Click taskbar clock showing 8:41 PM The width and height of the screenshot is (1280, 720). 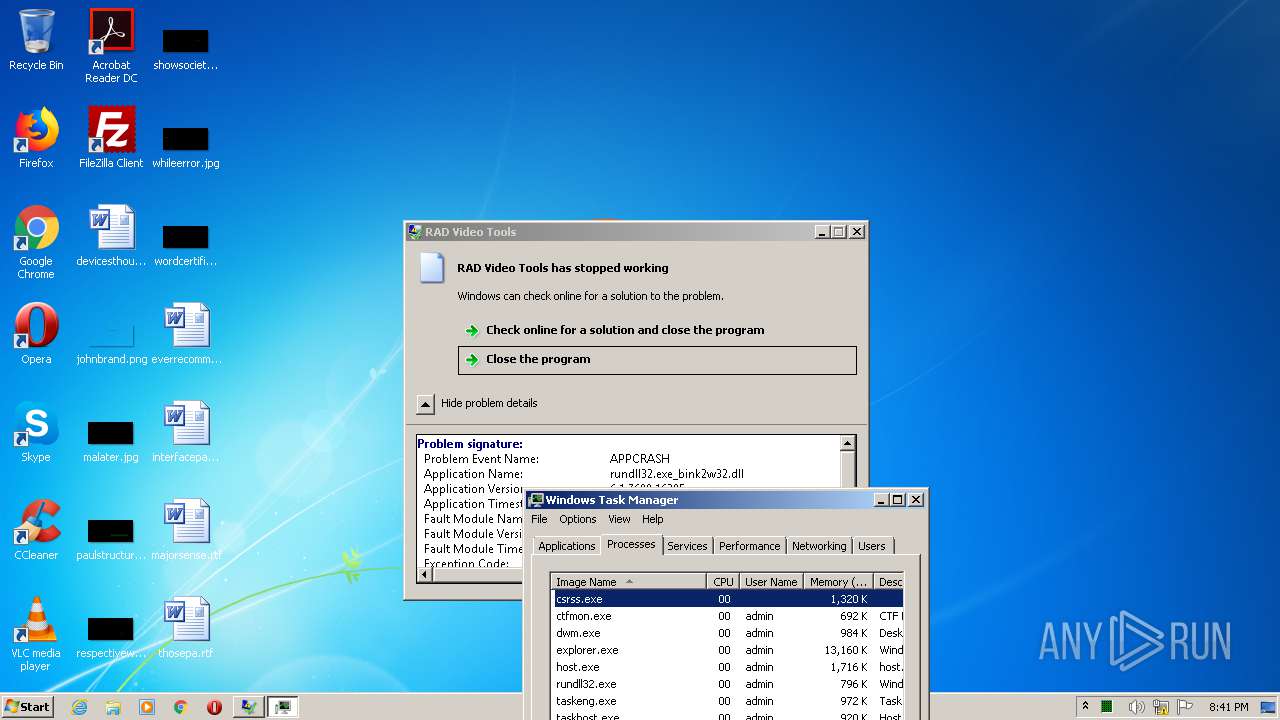coord(1228,707)
